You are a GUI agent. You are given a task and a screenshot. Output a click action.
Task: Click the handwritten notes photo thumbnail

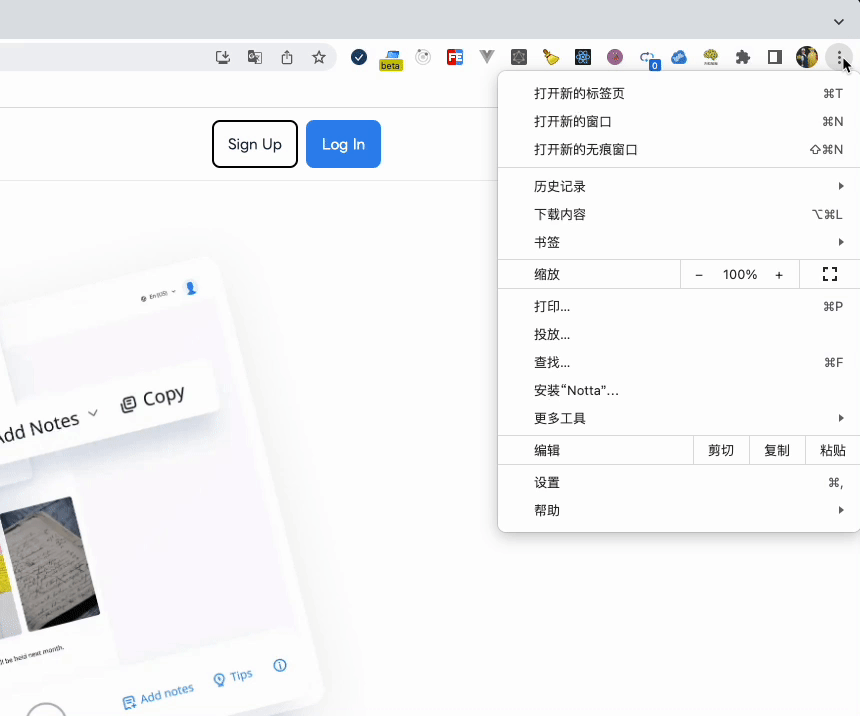tap(50, 563)
